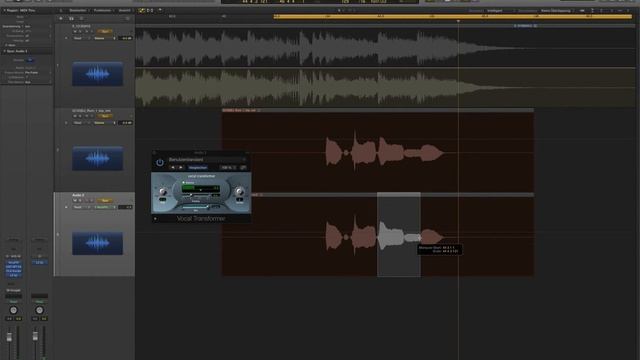640x360 pixels.
Task: Click the Vocal Transformer pitch knob on the left
Action: [x=163, y=192]
